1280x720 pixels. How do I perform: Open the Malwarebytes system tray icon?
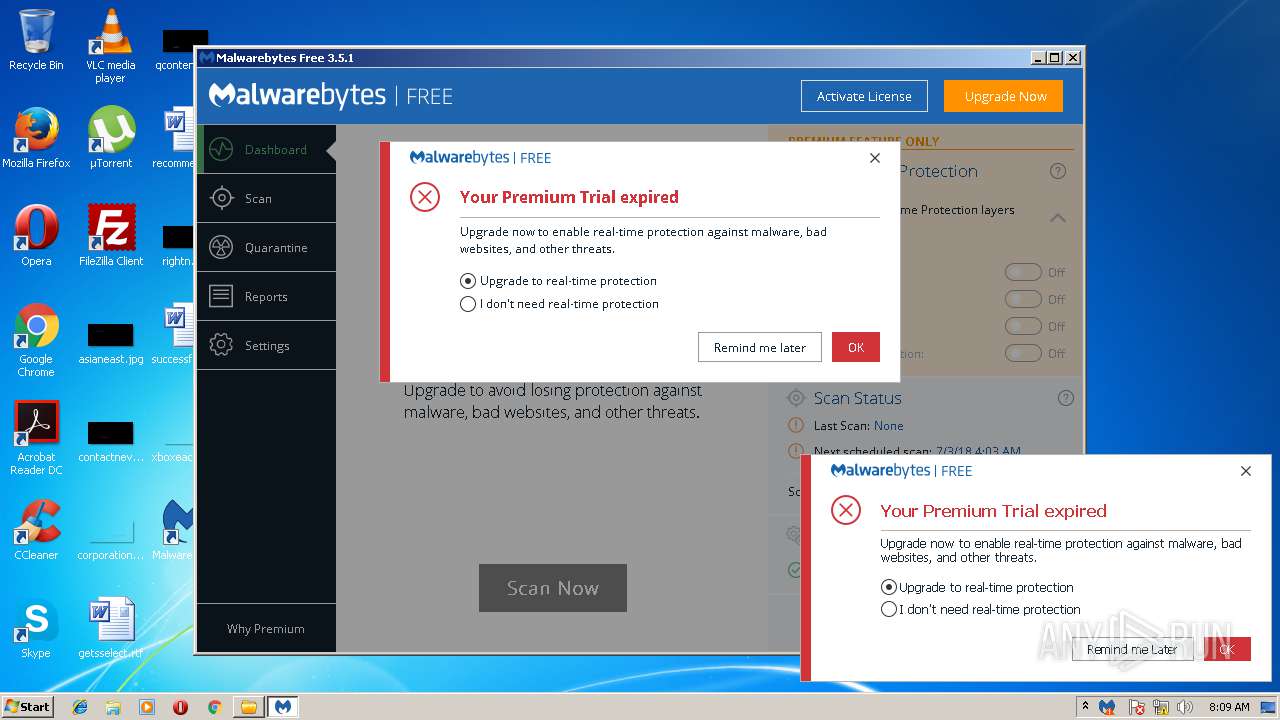(1107, 707)
